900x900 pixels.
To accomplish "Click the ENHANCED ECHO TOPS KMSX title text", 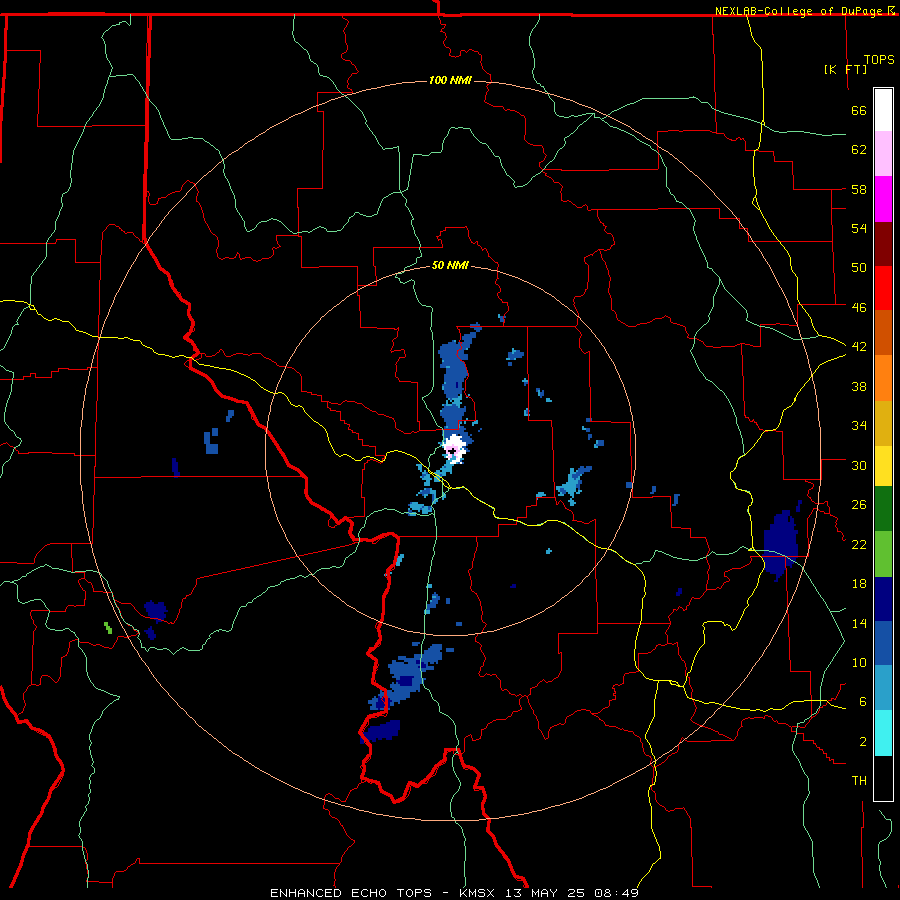I will click(454, 893).
